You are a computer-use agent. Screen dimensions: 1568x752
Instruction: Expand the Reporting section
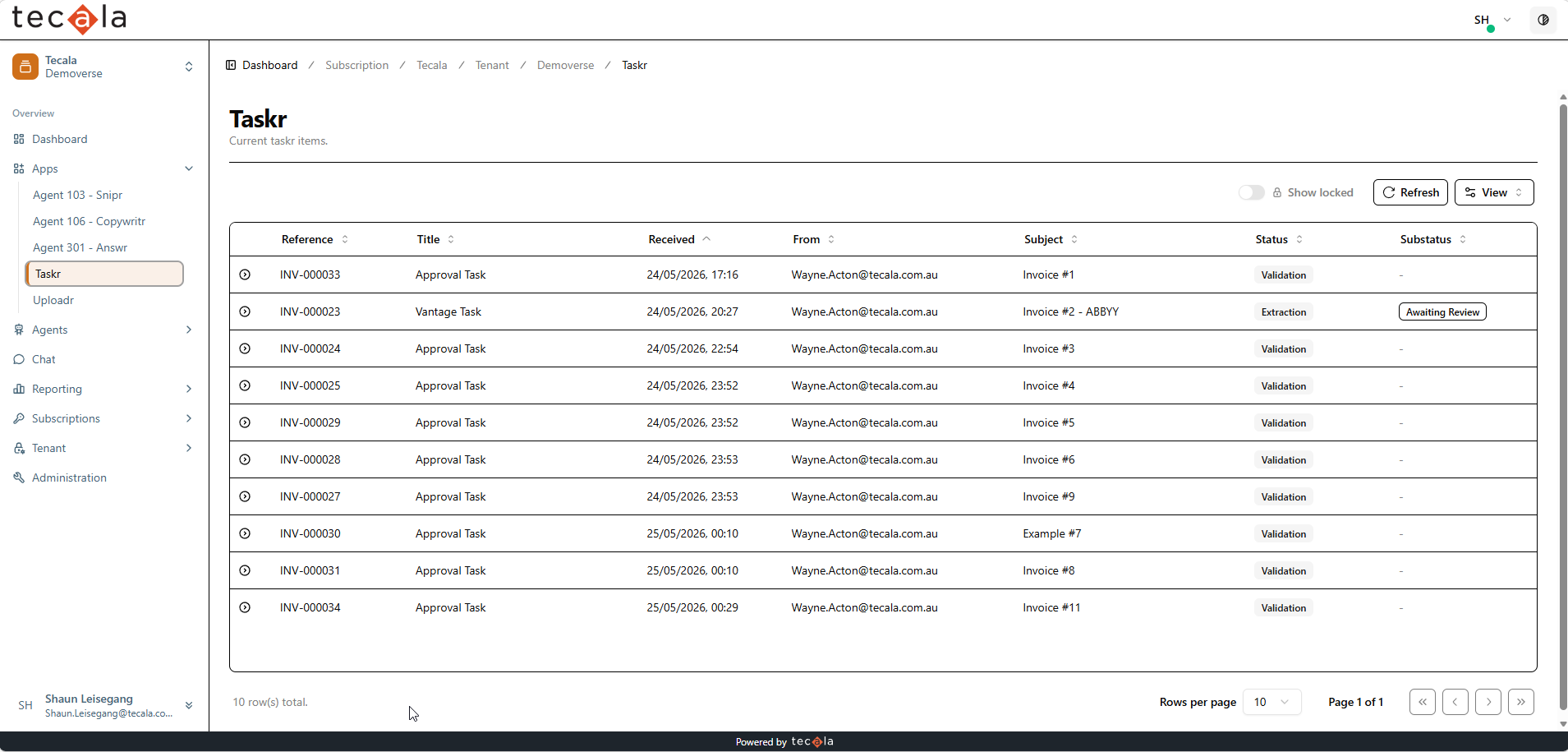coord(189,389)
